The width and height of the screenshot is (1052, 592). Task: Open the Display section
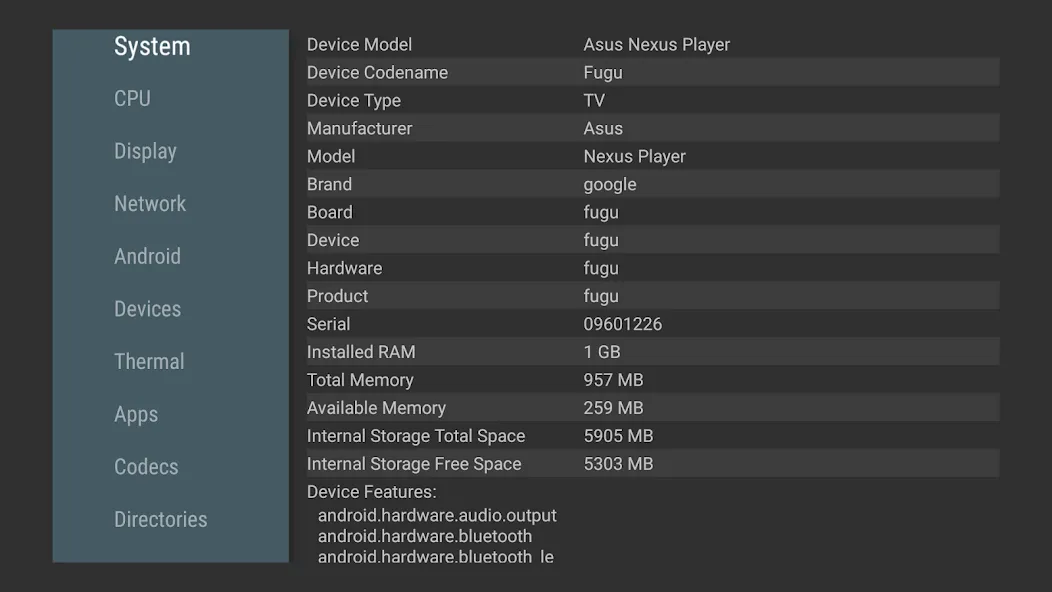tap(145, 151)
